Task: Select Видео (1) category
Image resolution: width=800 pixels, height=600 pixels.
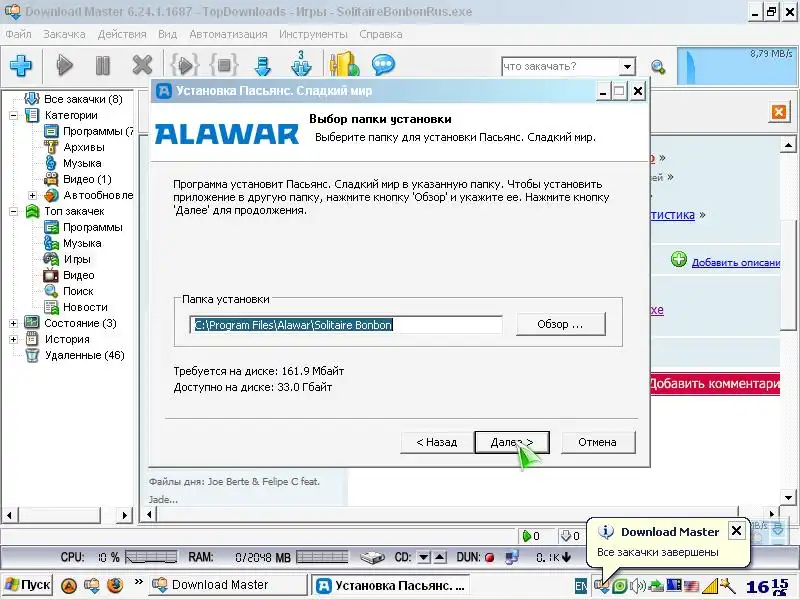Action: pos(87,179)
